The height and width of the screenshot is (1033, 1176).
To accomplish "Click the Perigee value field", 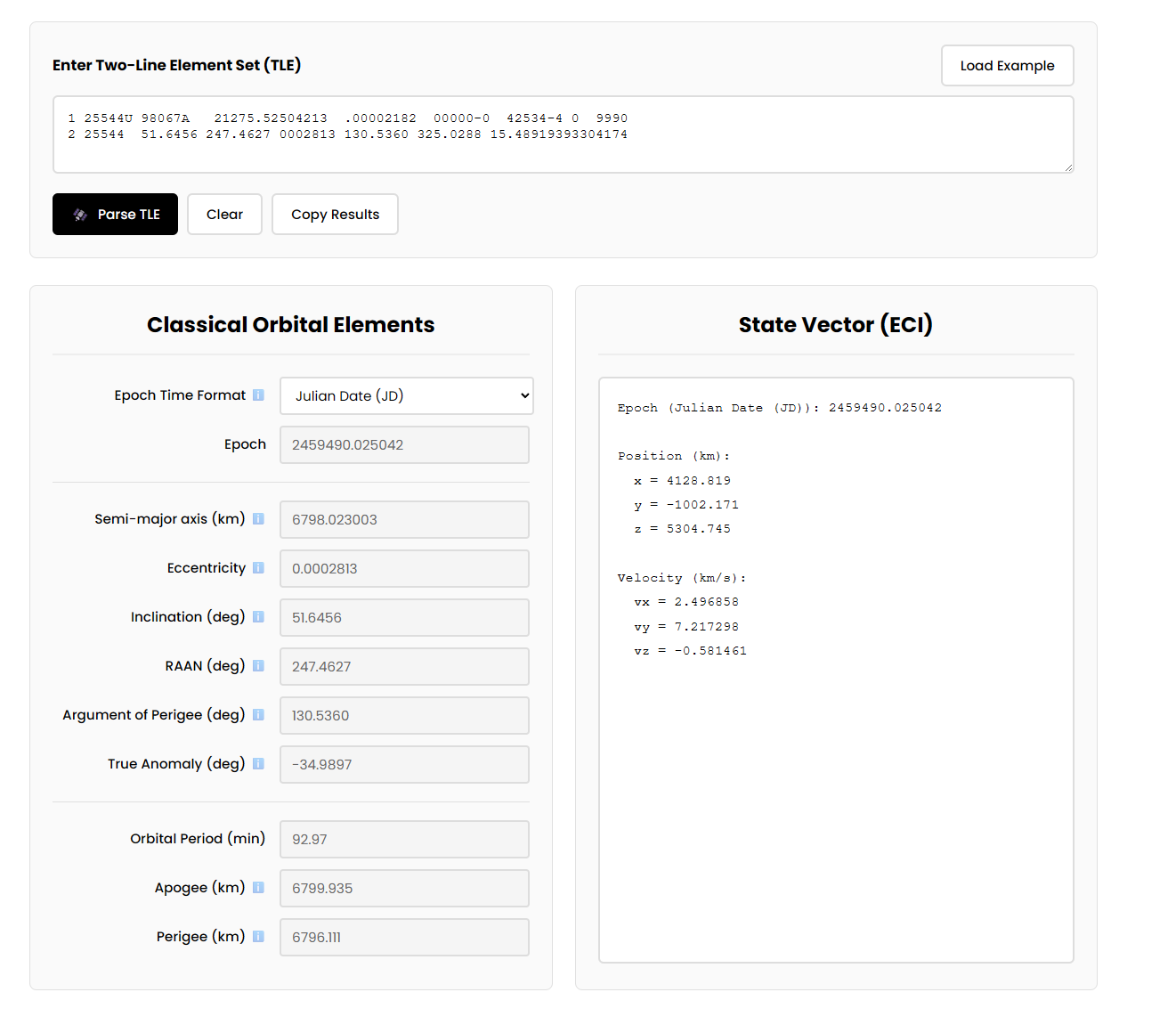I will click(x=404, y=937).
